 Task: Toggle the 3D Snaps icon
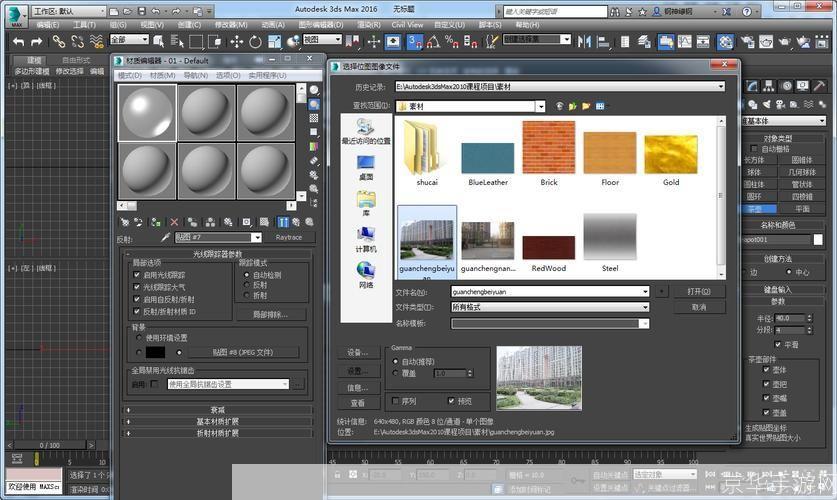(415, 41)
